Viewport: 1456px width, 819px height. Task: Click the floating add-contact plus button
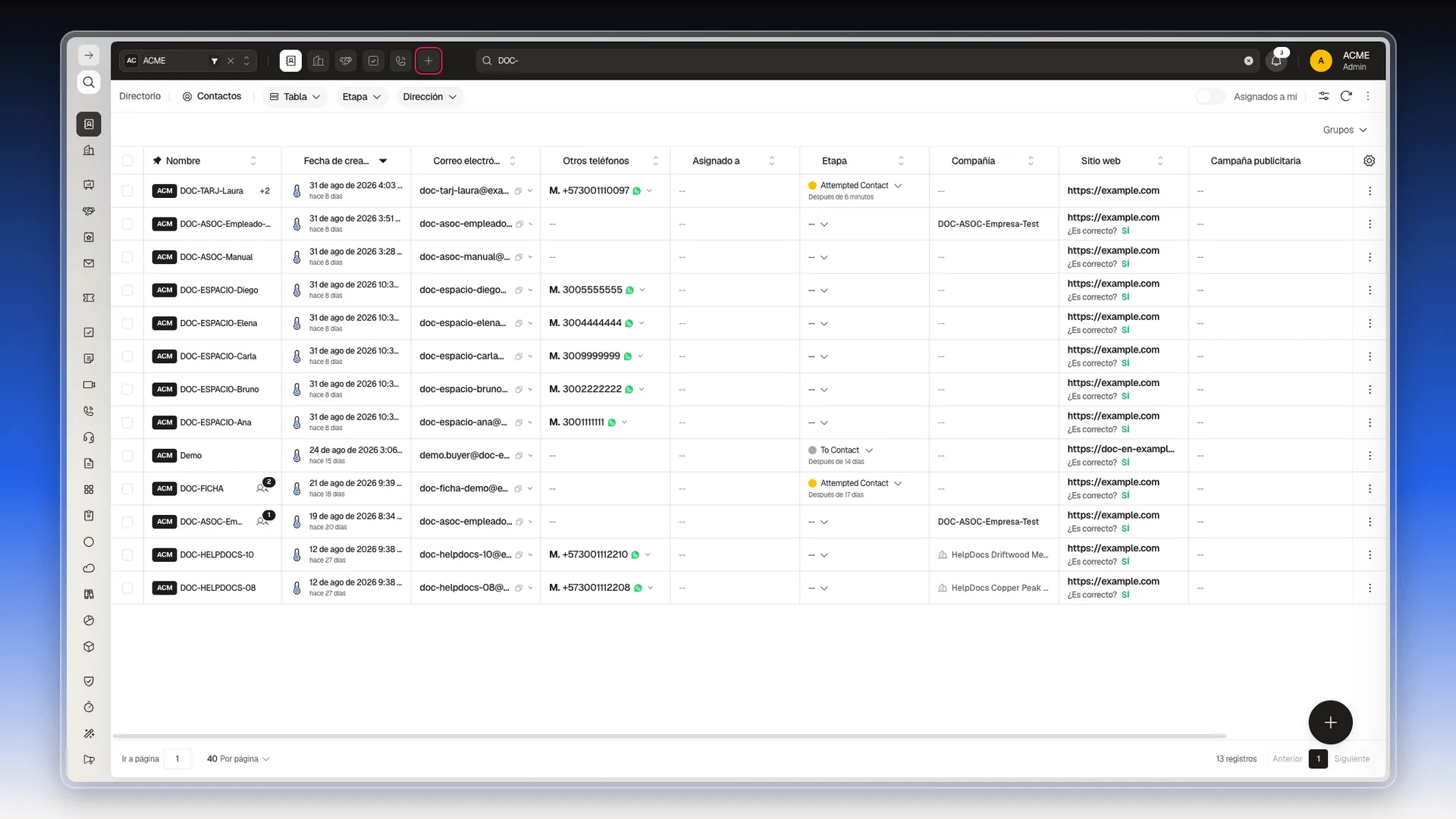tap(1330, 723)
